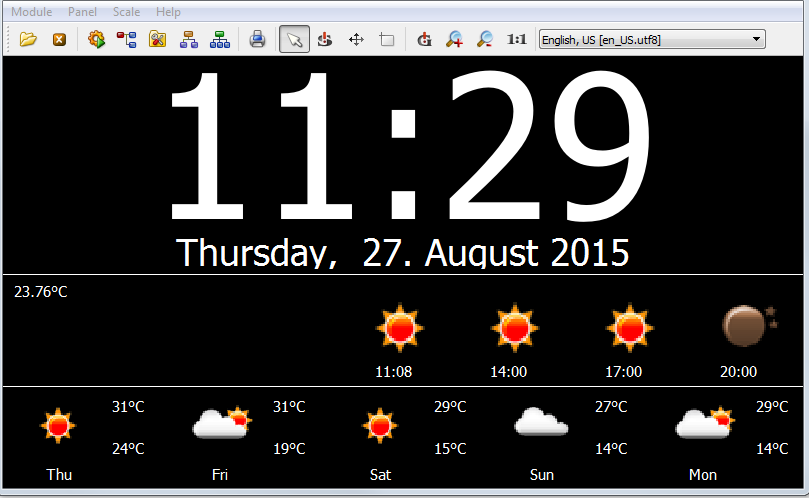Click Saturday's sunny weather icon
This screenshot has height=498, width=809.
point(380,426)
